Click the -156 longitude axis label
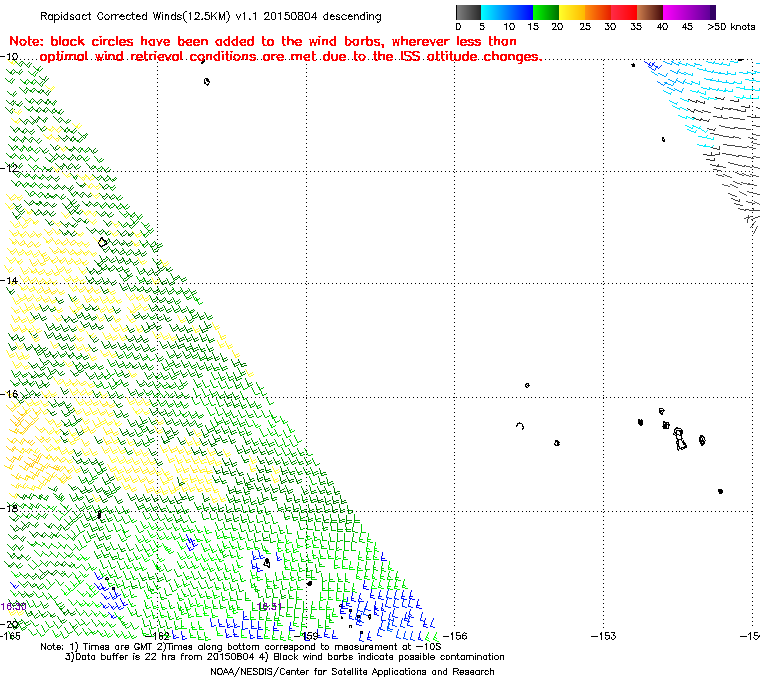This screenshot has height=688, width=760. click(x=455, y=636)
